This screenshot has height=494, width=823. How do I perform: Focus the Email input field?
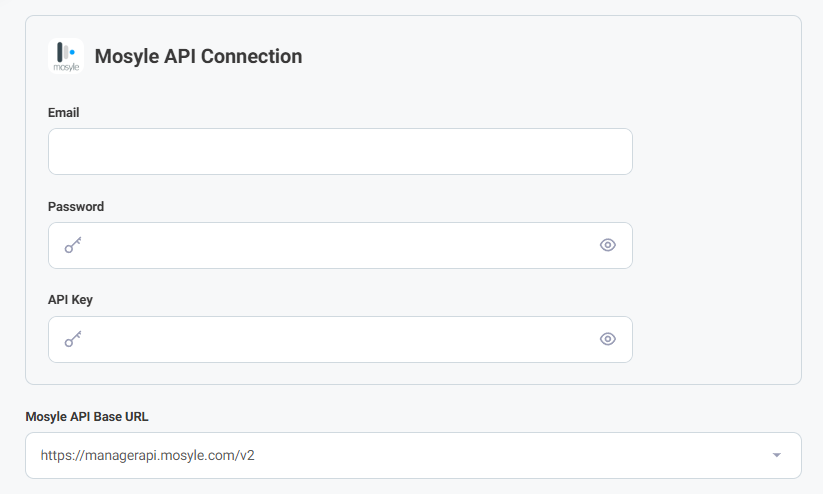pyautogui.click(x=340, y=151)
